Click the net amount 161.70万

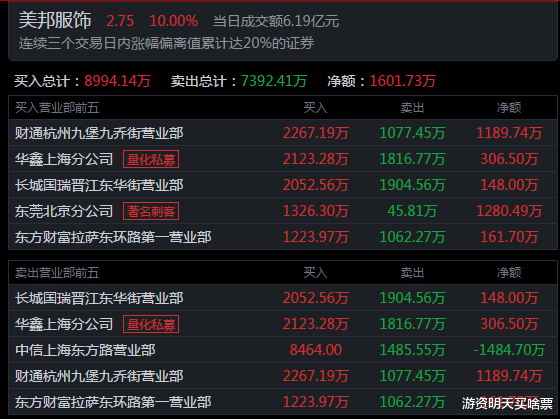pyautogui.click(x=509, y=237)
